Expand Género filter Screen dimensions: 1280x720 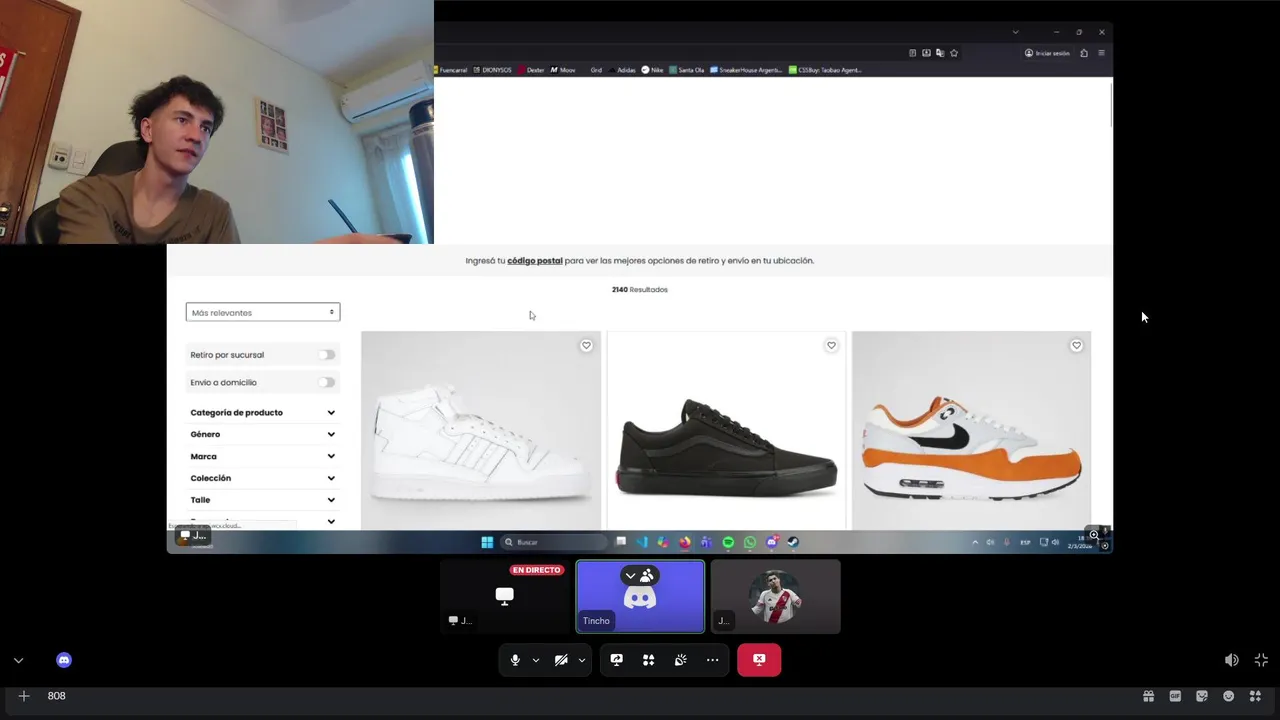(x=263, y=434)
